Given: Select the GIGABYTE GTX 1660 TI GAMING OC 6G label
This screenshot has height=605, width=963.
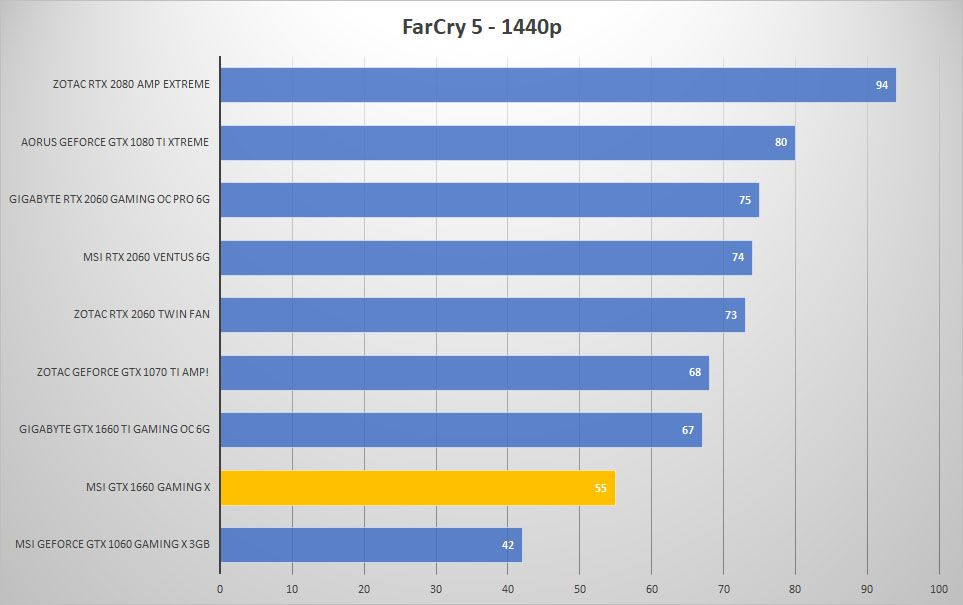Looking at the screenshot, I should [114, 429].
